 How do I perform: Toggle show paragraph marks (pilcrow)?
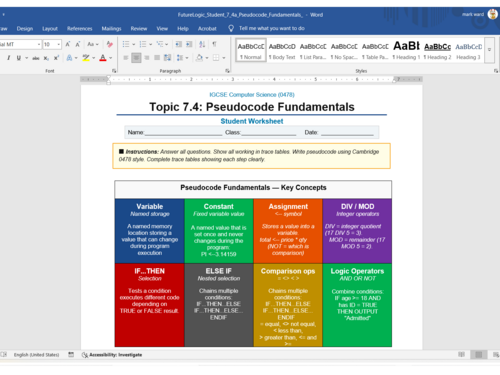pos(214,44)
